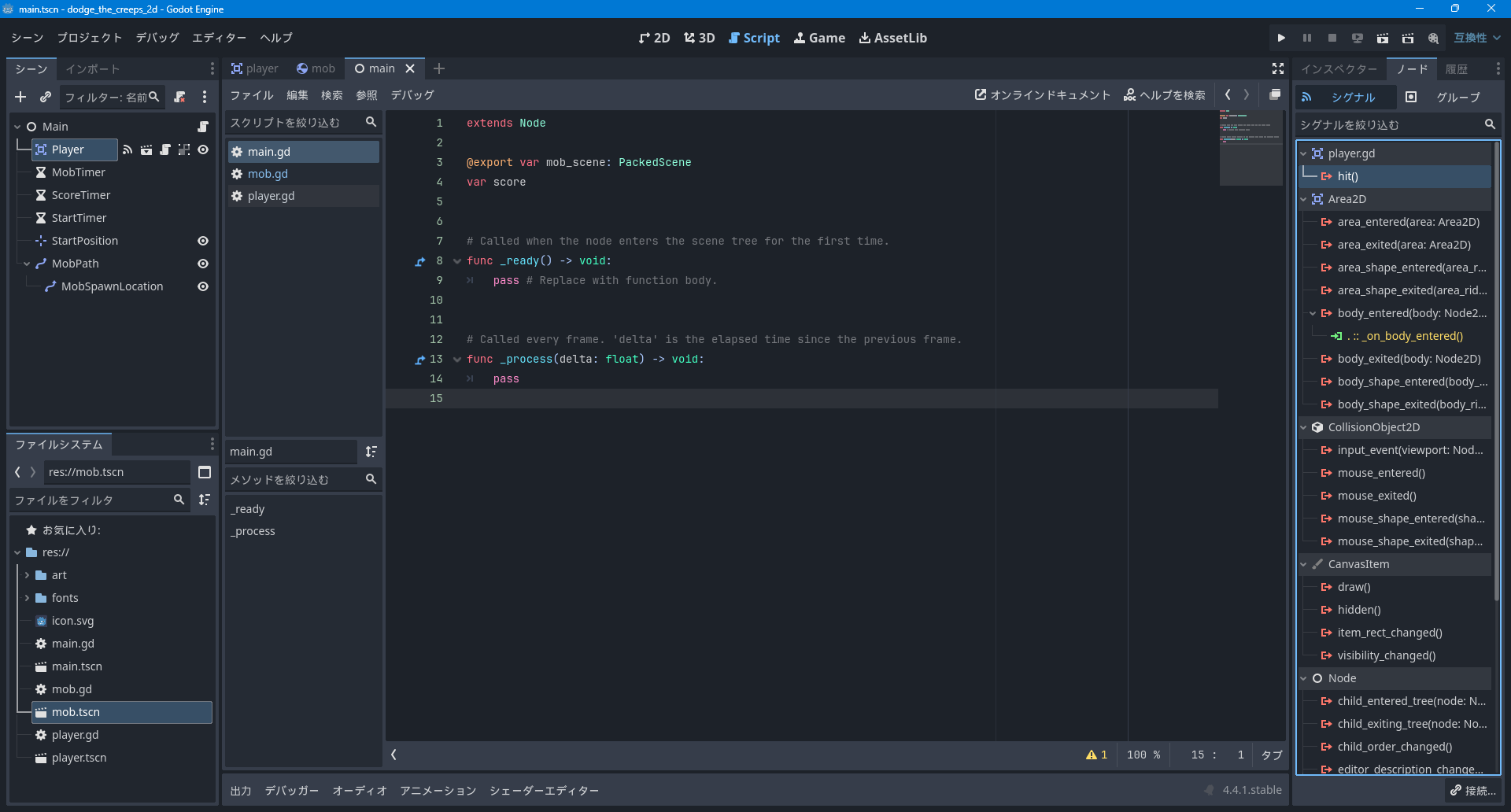Collapse Main node in scene tree
Screen dimensions: 1511x812
click(x=17, y=127)
